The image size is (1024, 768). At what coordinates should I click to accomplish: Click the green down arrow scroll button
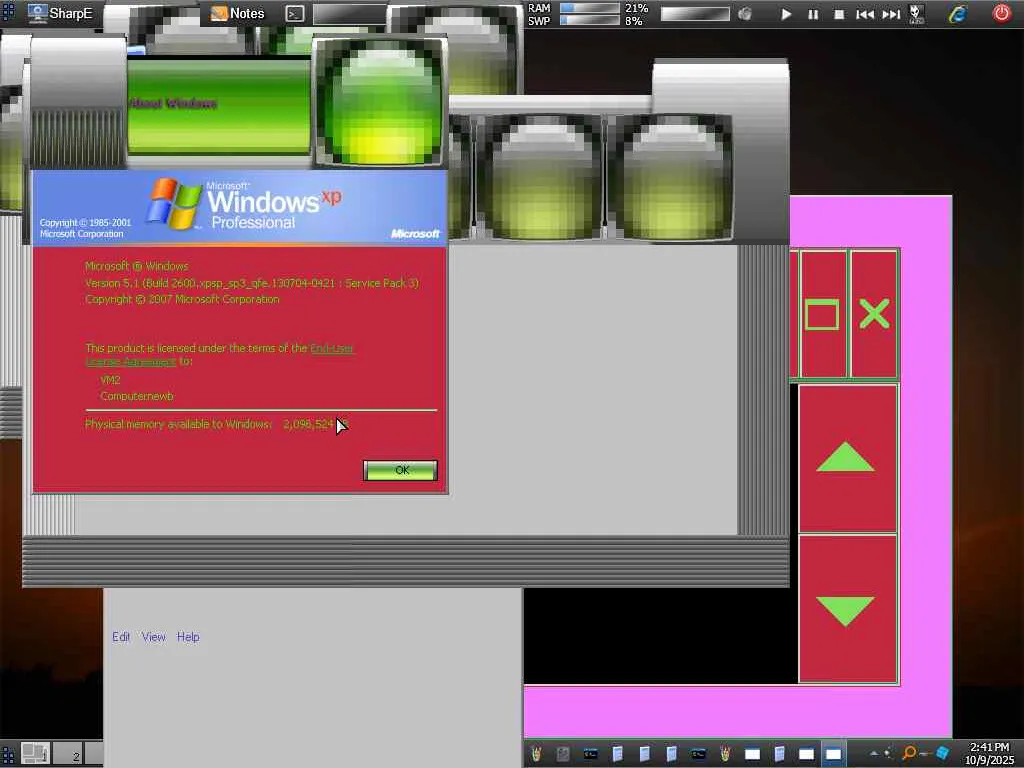tap(846, 611)
